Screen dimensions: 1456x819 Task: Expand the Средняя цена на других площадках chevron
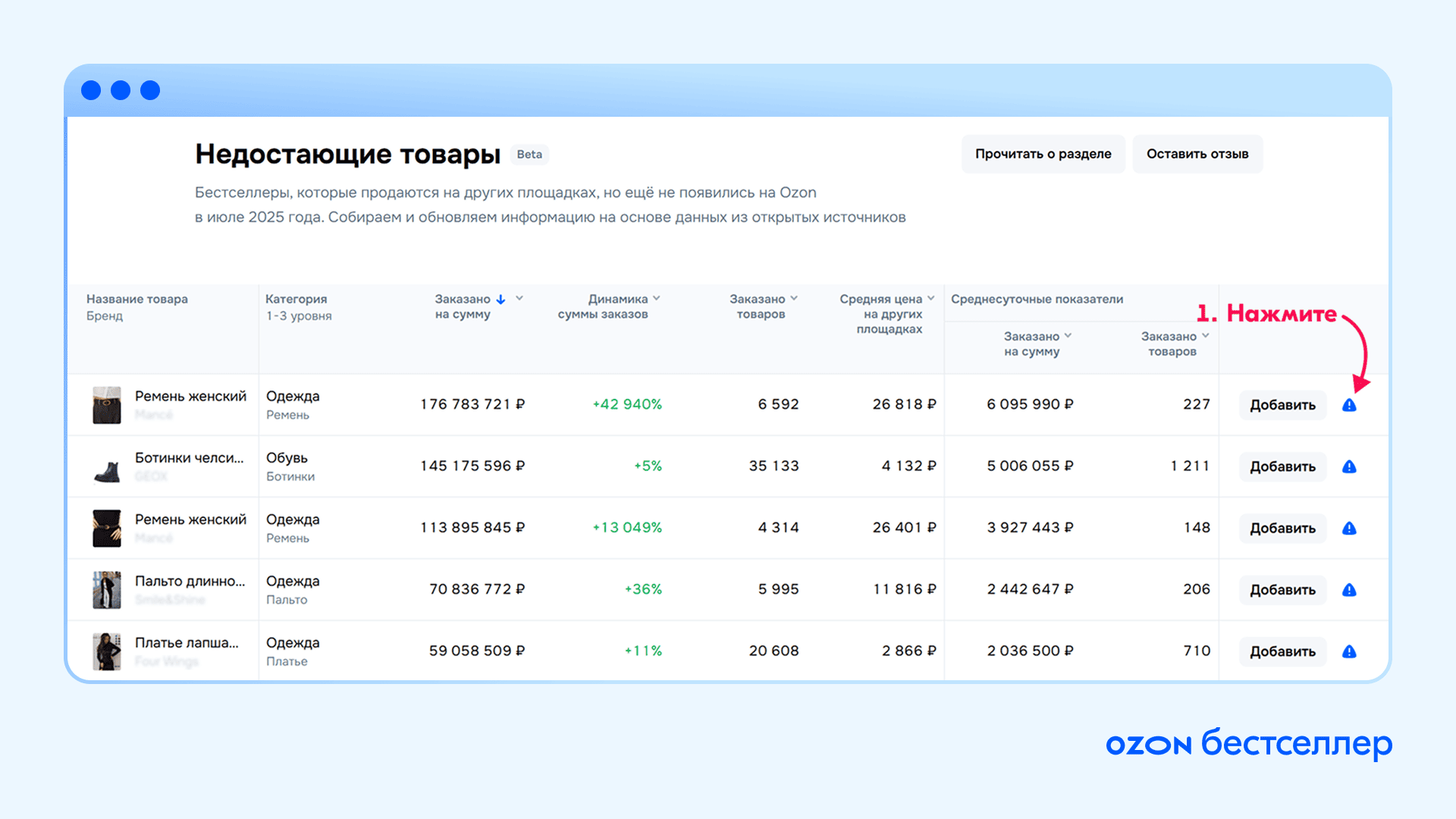930,298
